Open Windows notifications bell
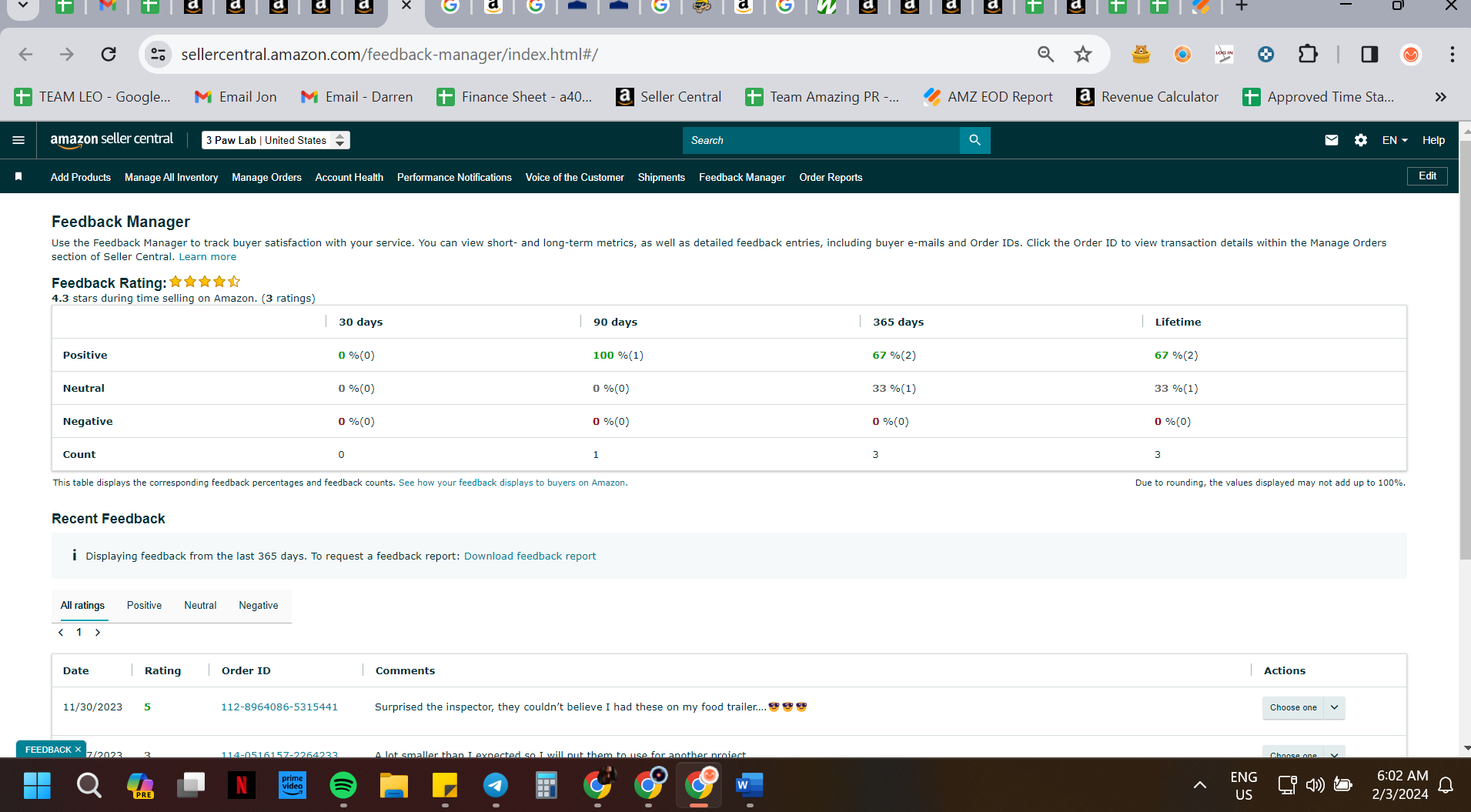This screenshot has width=1471, height=812. 1446,785
